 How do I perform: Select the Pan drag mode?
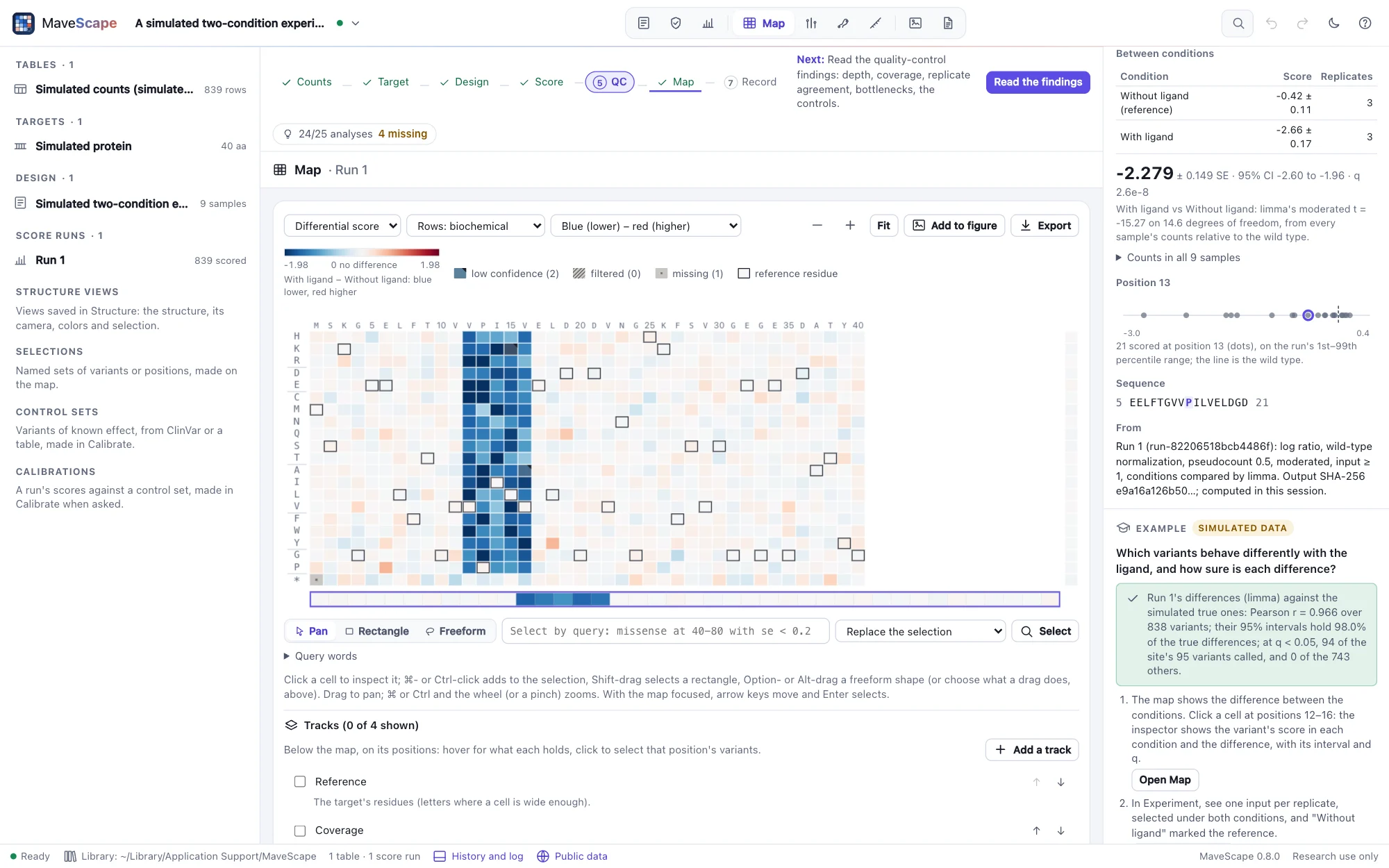[x=311, y=631]
